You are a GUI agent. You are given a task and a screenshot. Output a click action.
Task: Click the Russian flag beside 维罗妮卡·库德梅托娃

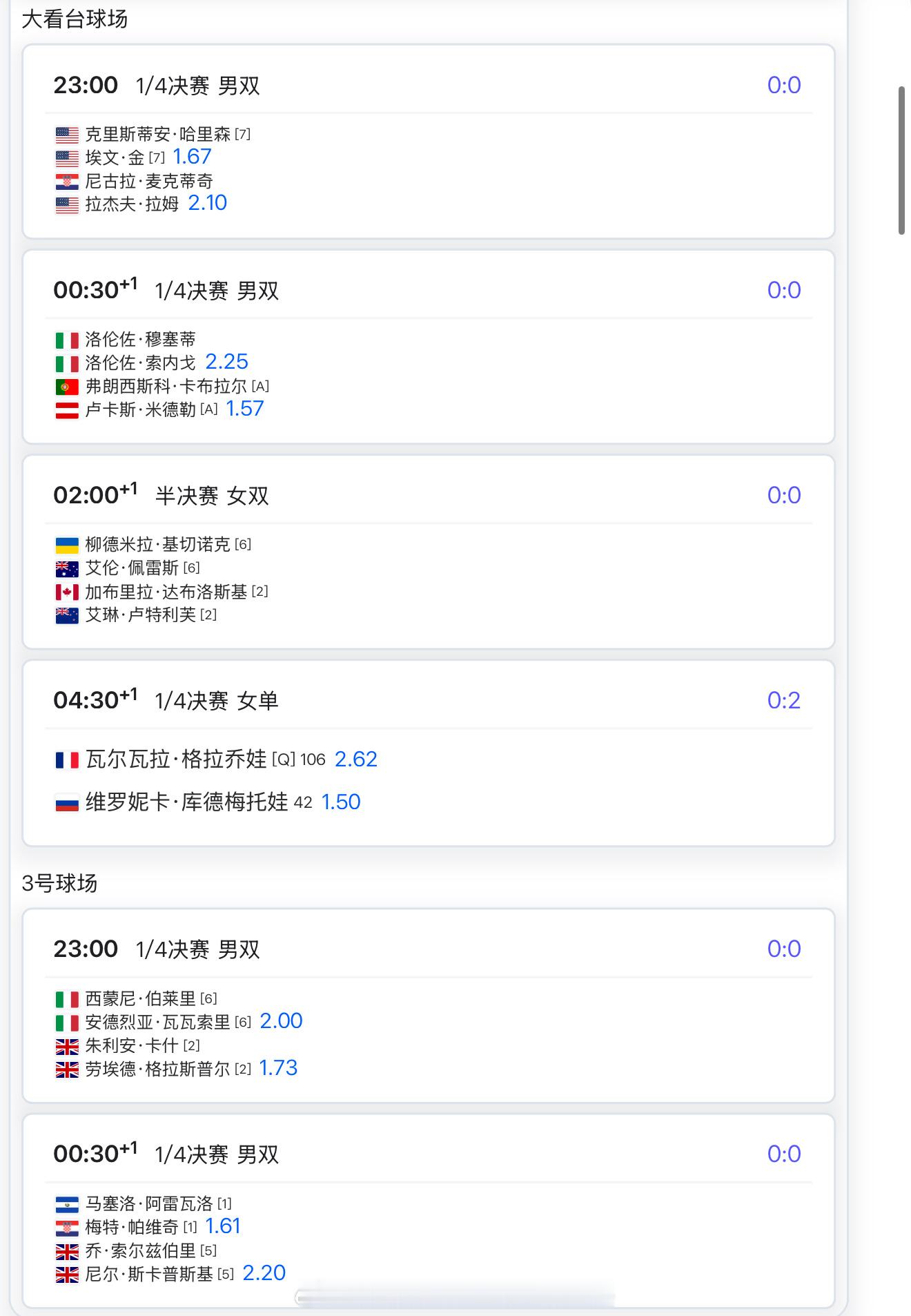click(67, 803)
